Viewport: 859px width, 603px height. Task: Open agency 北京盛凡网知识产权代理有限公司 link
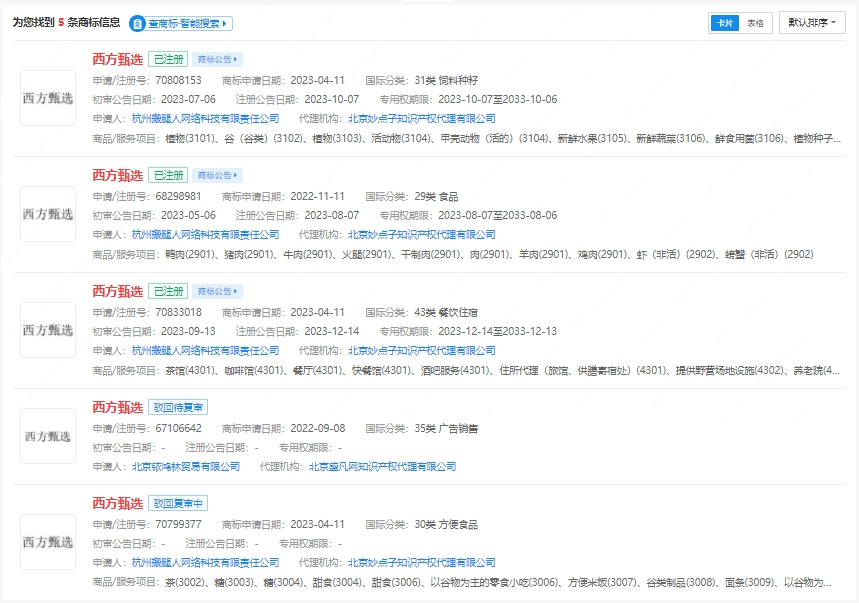click(x=382, y=466)
